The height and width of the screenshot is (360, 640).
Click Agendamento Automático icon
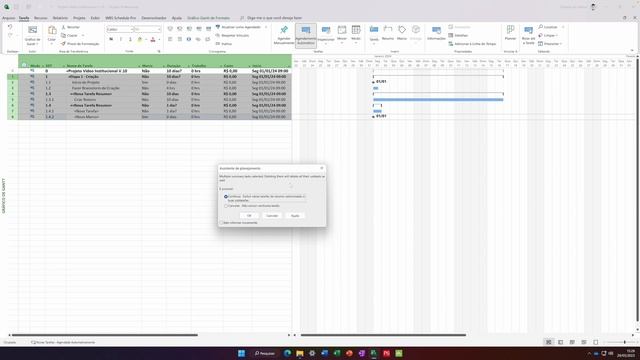306,30
